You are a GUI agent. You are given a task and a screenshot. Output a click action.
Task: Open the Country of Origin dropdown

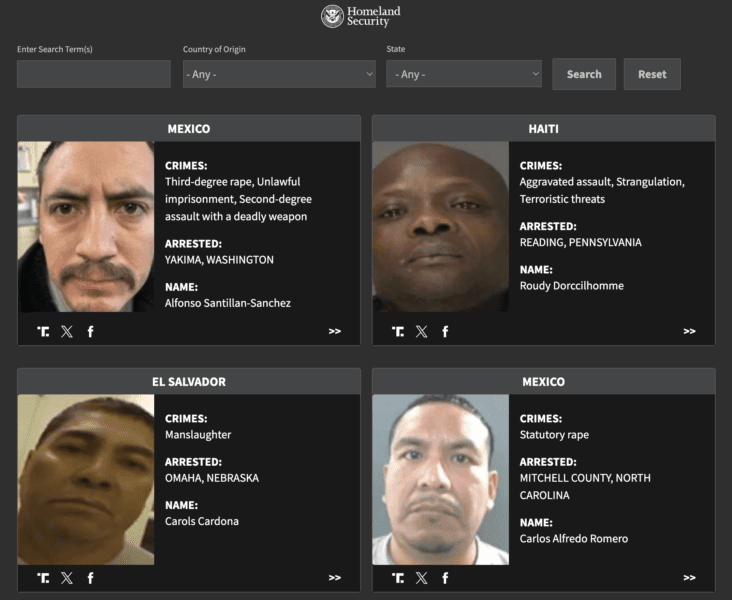pyautogui.click(x=279, y=74)
